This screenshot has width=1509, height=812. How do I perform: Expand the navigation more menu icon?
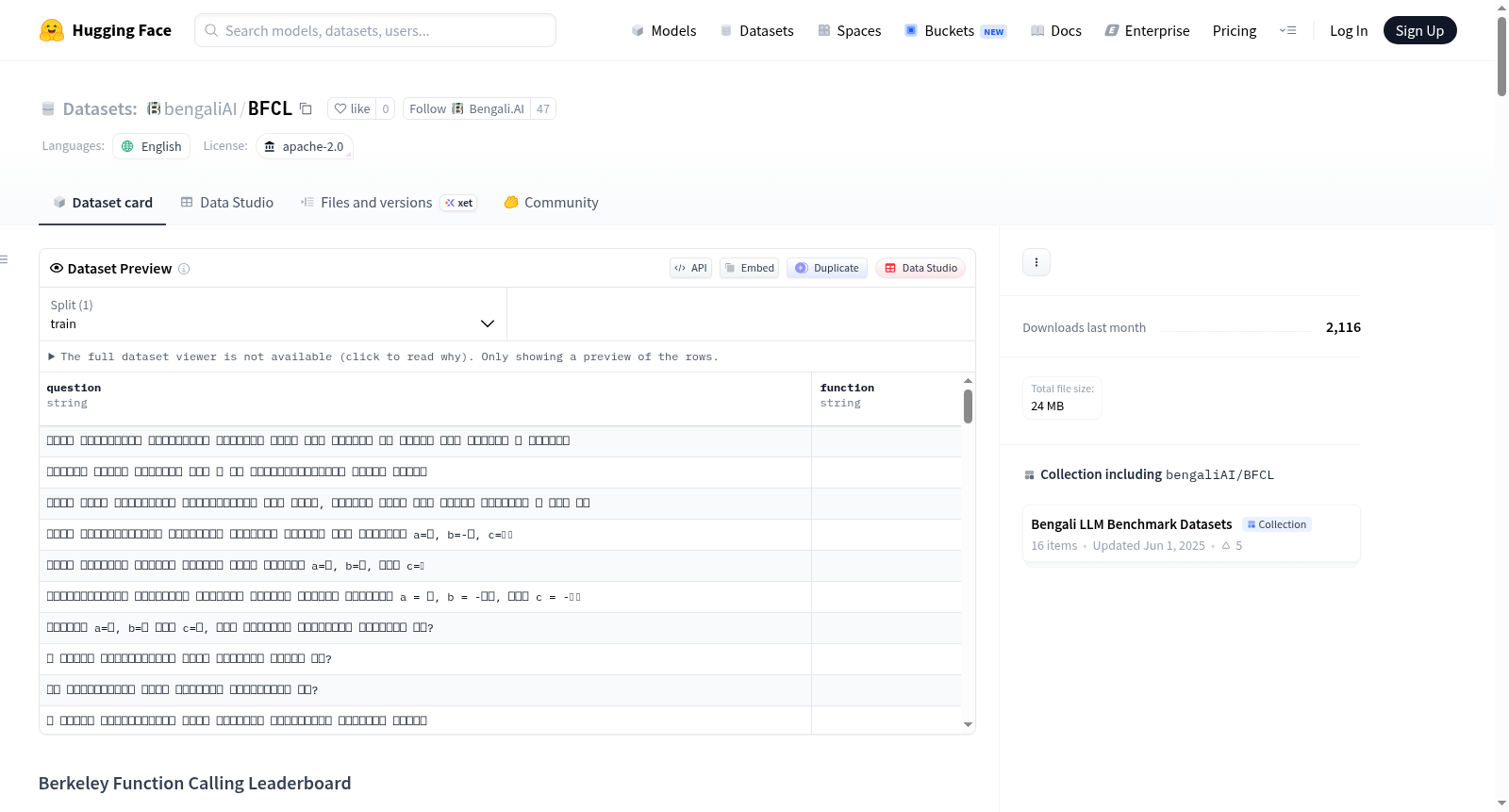1287,30
